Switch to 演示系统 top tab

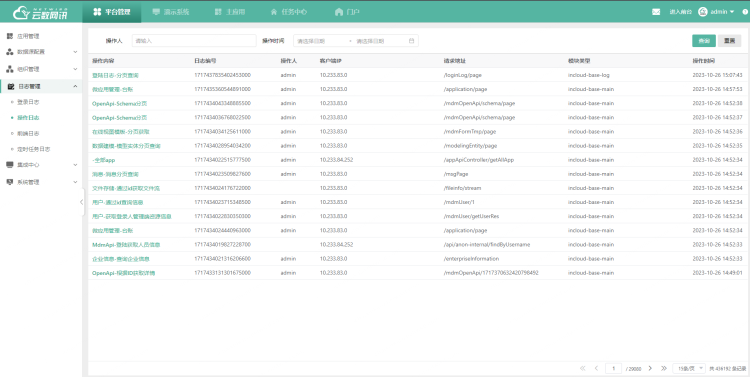tap(171, 12)
